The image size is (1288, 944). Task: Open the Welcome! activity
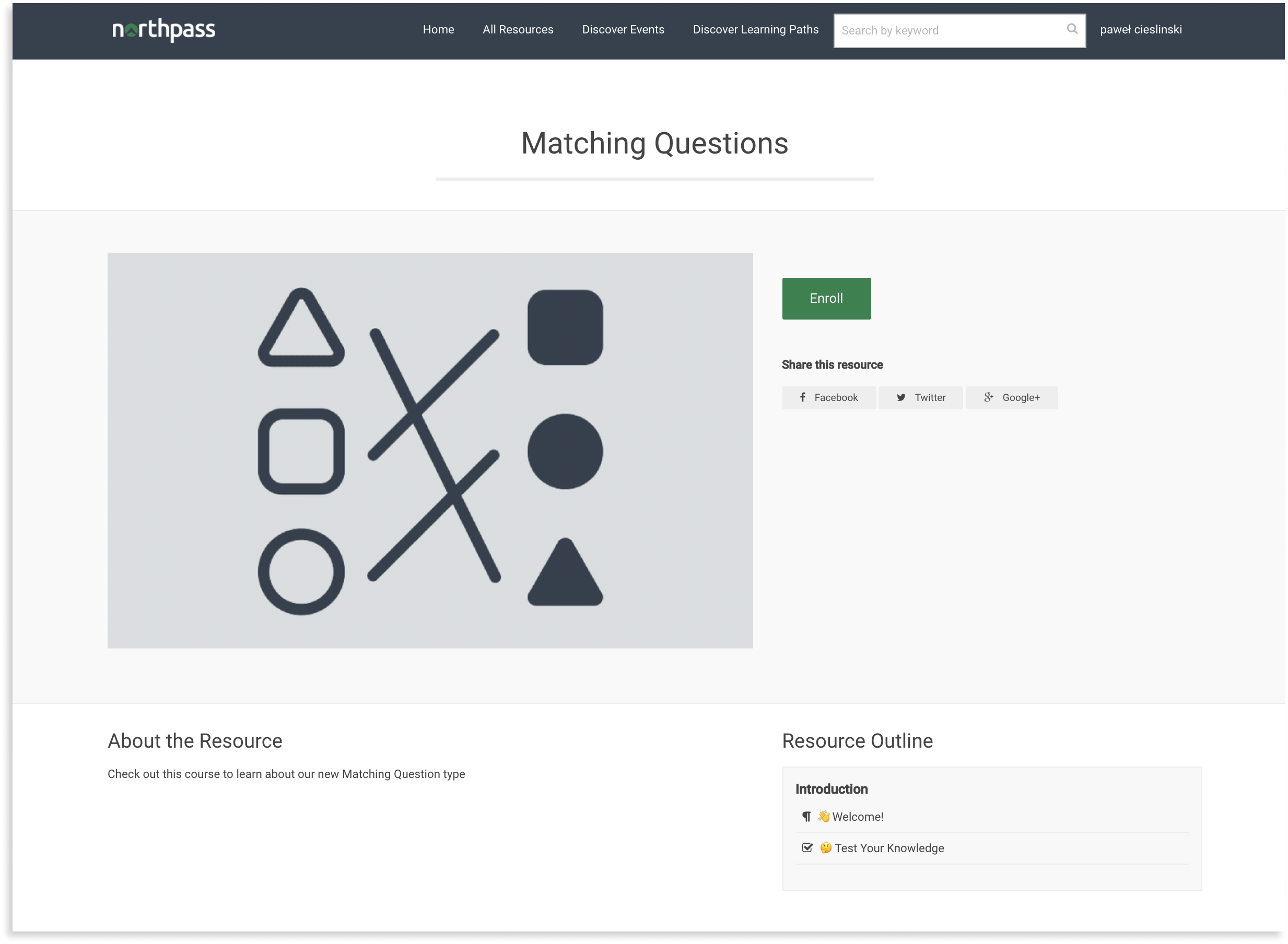858,817
